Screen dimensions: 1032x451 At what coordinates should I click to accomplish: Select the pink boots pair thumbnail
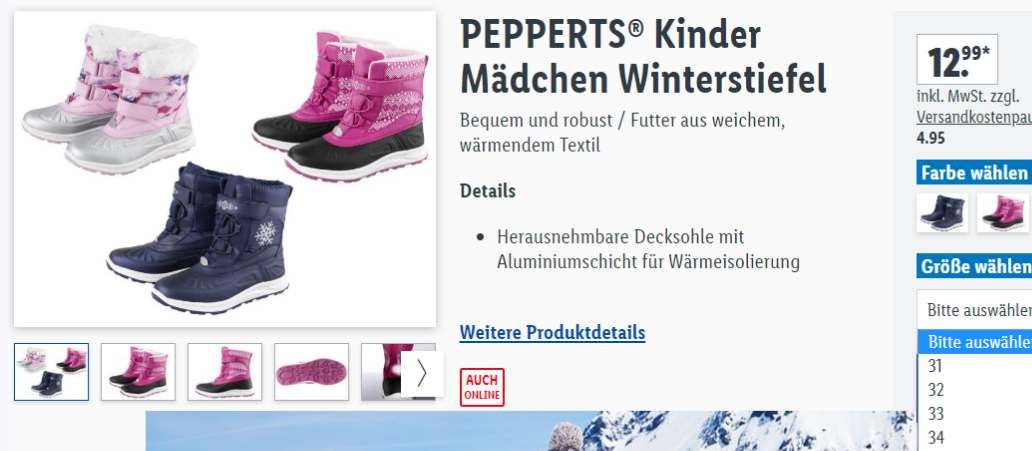click(138, 372)
